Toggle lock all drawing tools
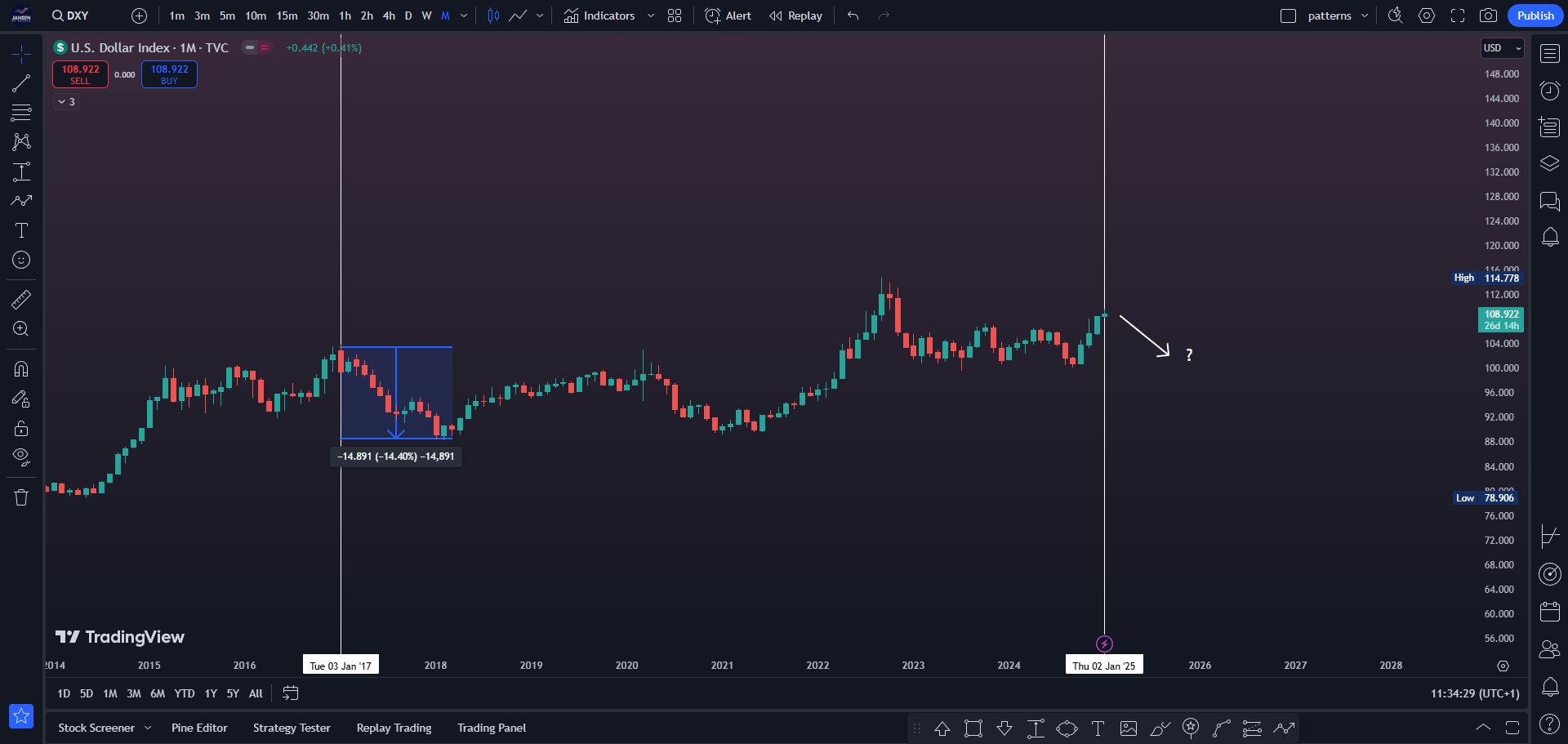Image resolution: width=1568 pixels, height=744 pixels. [x=21, y=428]
